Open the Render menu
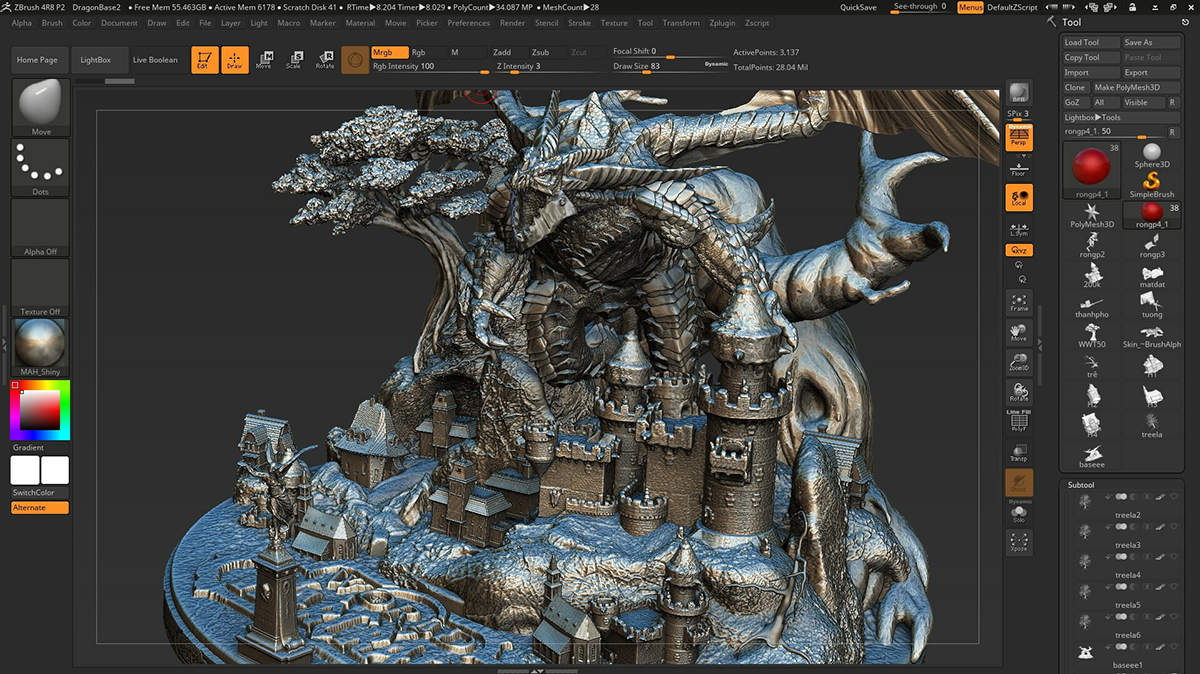1200x674 pixels. coord(512,22)
